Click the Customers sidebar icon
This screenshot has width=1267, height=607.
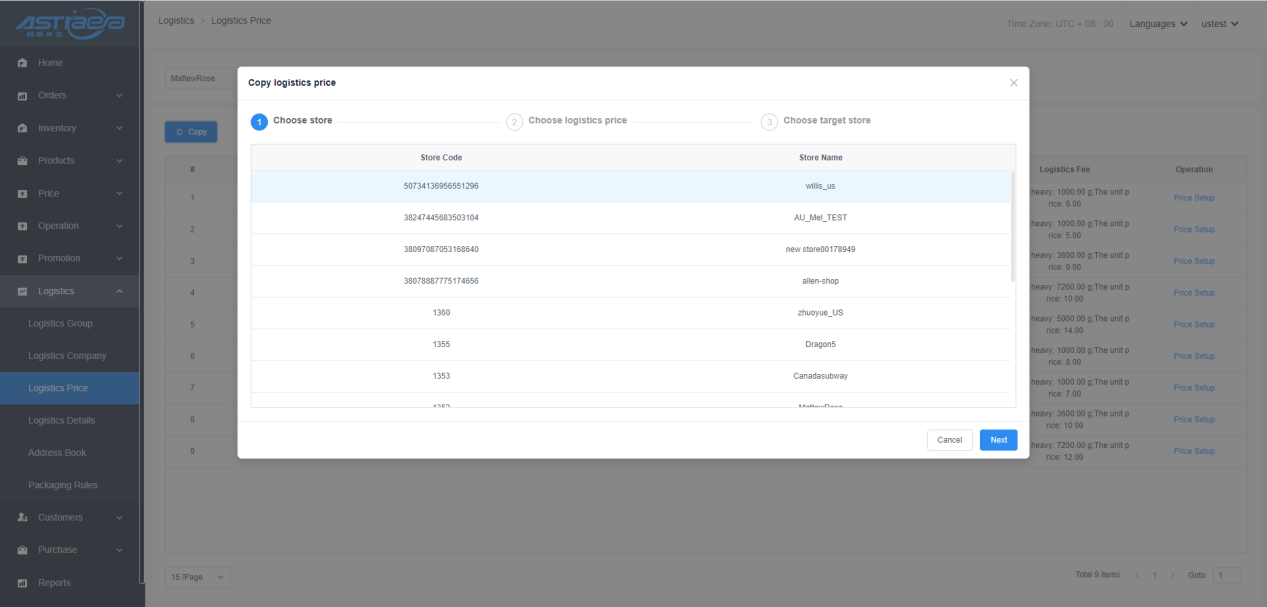[x=22, y=518]
